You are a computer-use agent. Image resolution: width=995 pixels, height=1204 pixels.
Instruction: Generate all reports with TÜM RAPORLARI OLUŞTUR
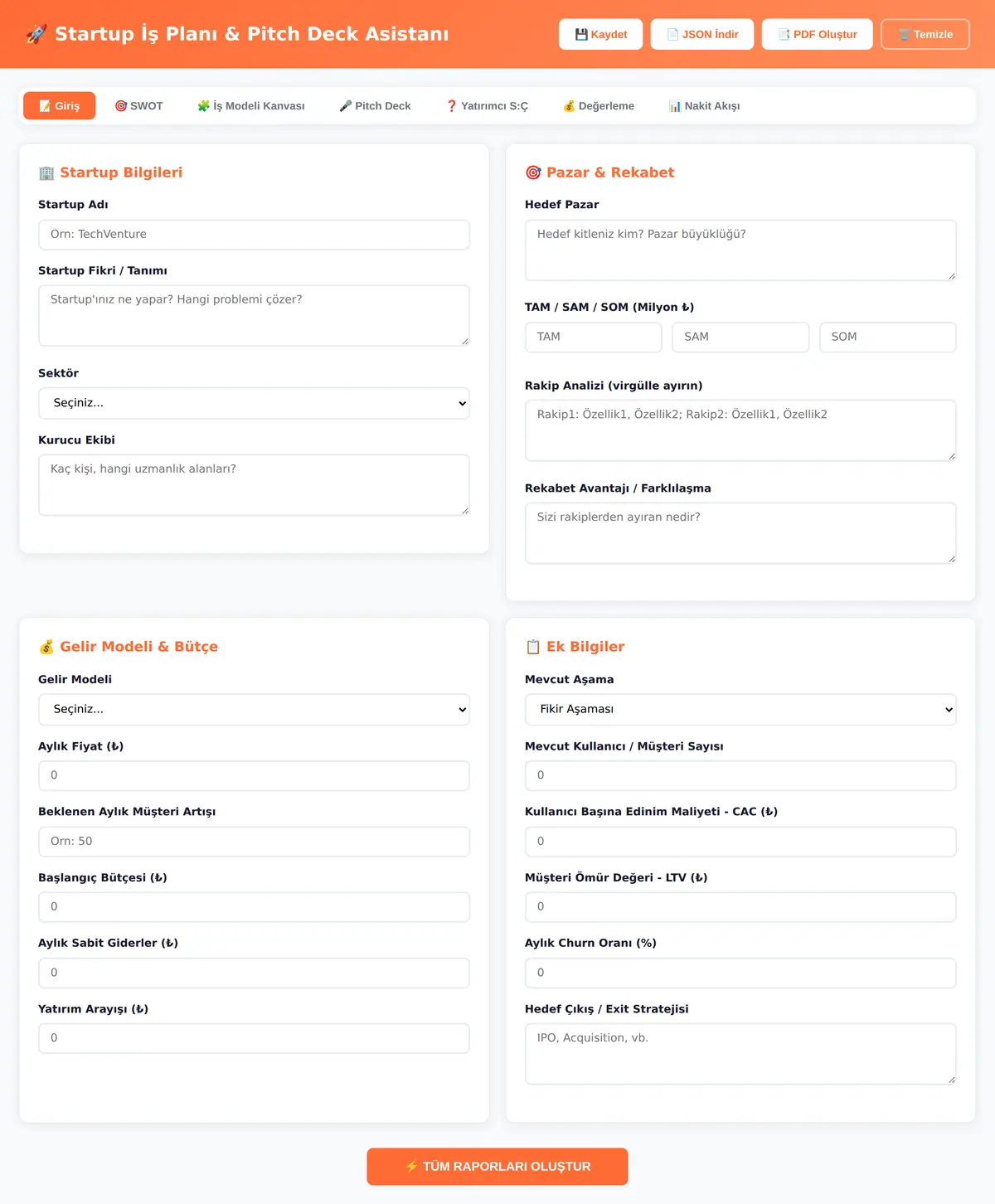coord(498,1167)
